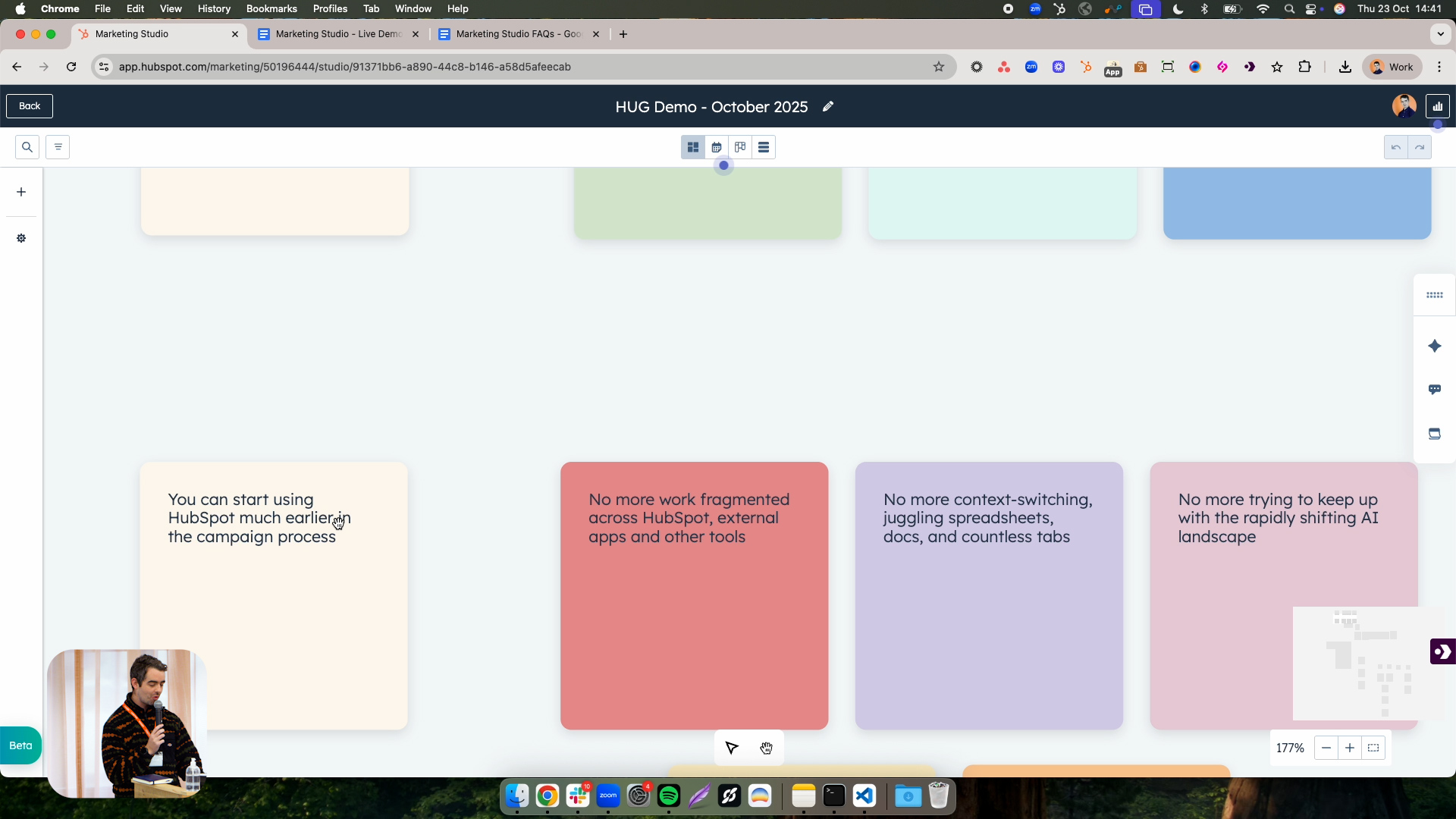Screen dimensions: 1456x819
Task: Select the hand pan tool
Action: coord(767,748)
